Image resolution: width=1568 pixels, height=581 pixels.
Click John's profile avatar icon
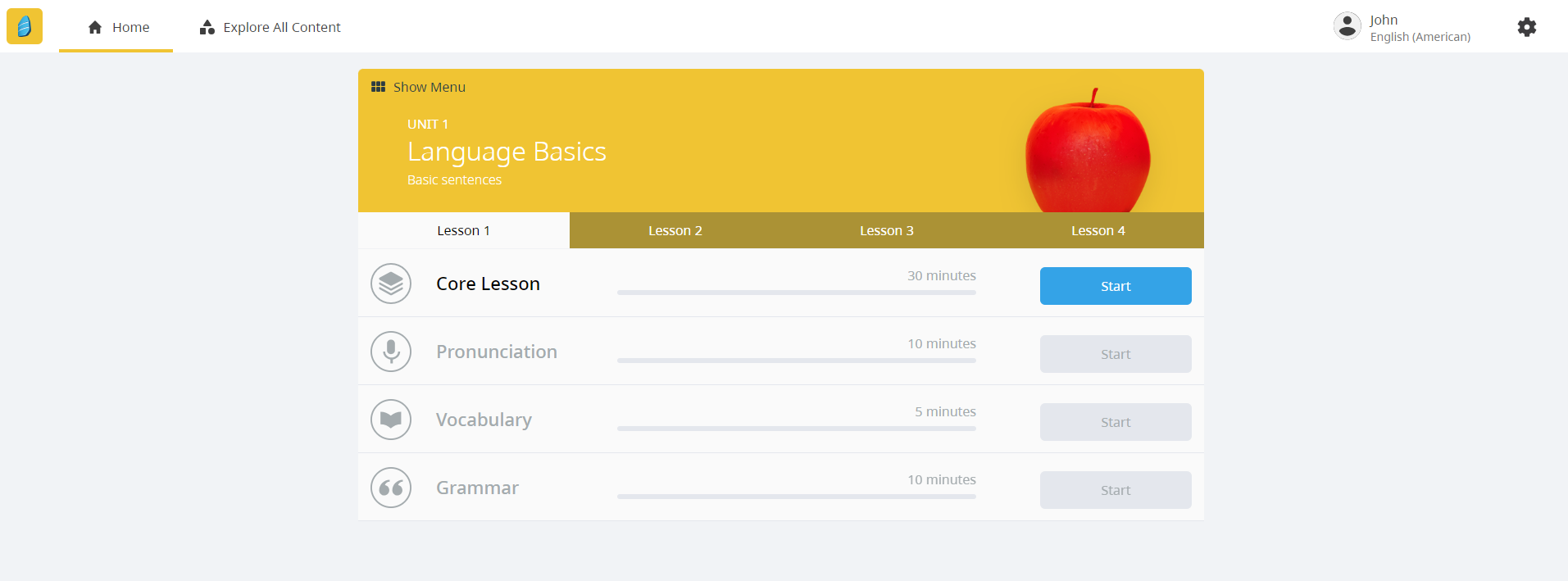[x=1347, y=26]
